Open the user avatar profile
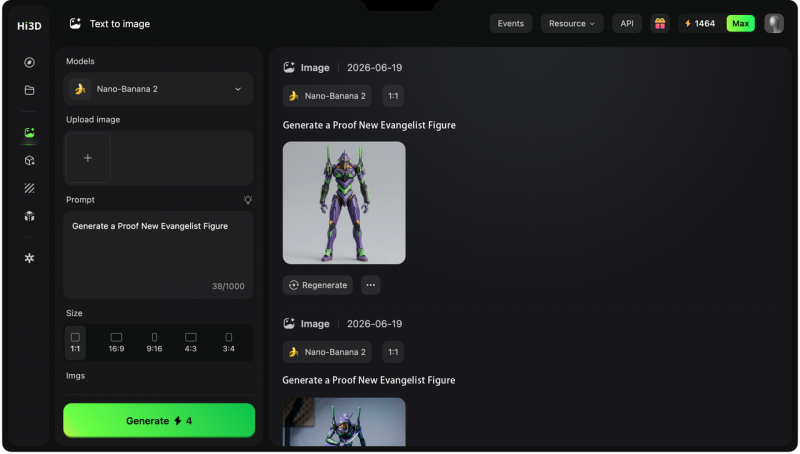This screenshot has height=454, width=800. tap(774, 23)
